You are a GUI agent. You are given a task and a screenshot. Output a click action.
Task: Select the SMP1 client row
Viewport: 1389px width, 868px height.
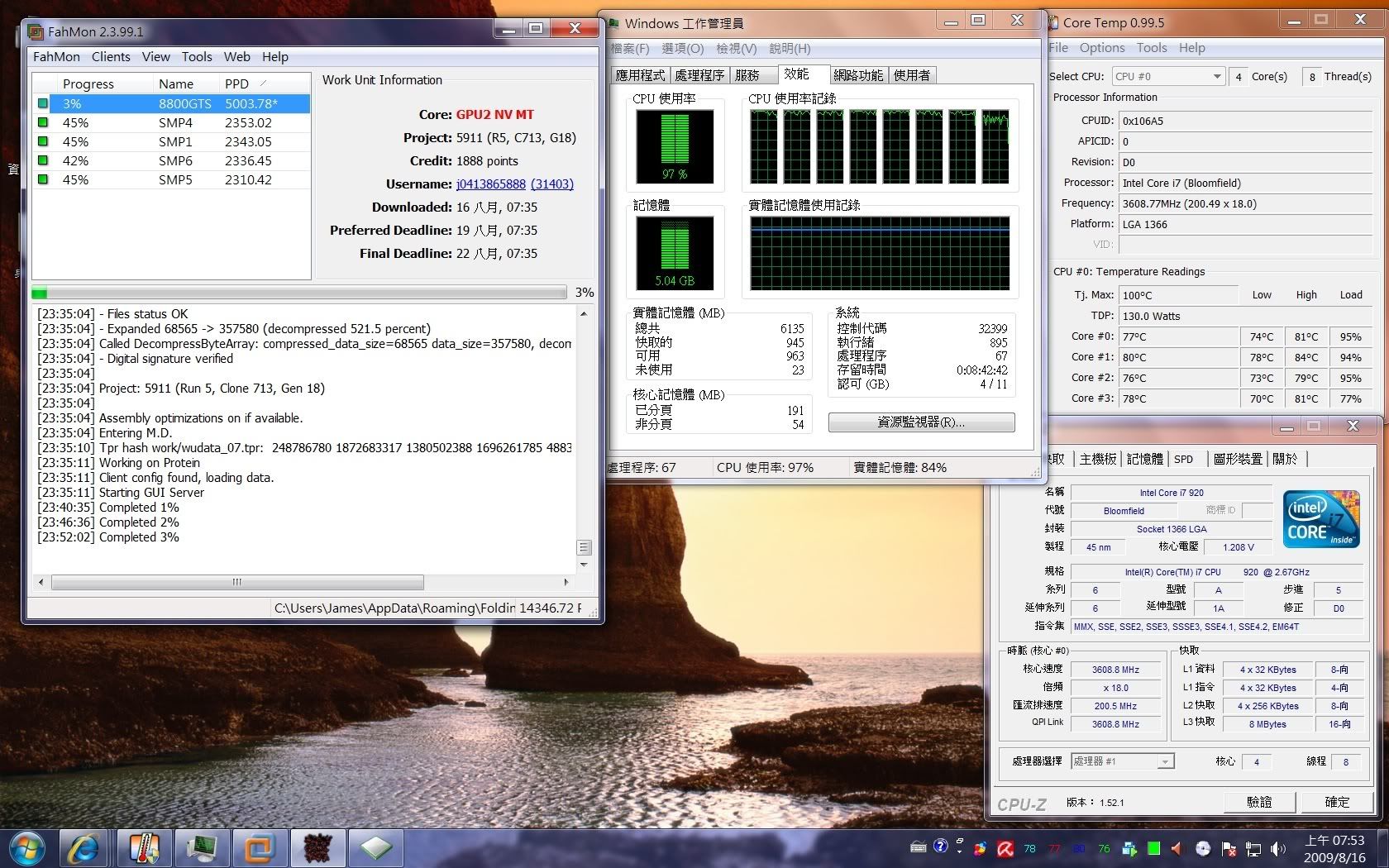click(x=171, y=141)
